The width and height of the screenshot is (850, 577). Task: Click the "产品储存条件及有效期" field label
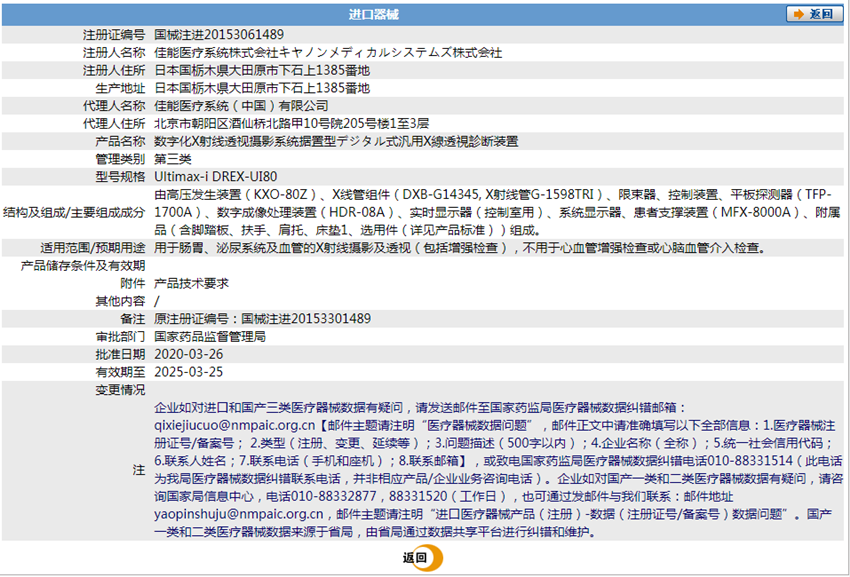82,266
